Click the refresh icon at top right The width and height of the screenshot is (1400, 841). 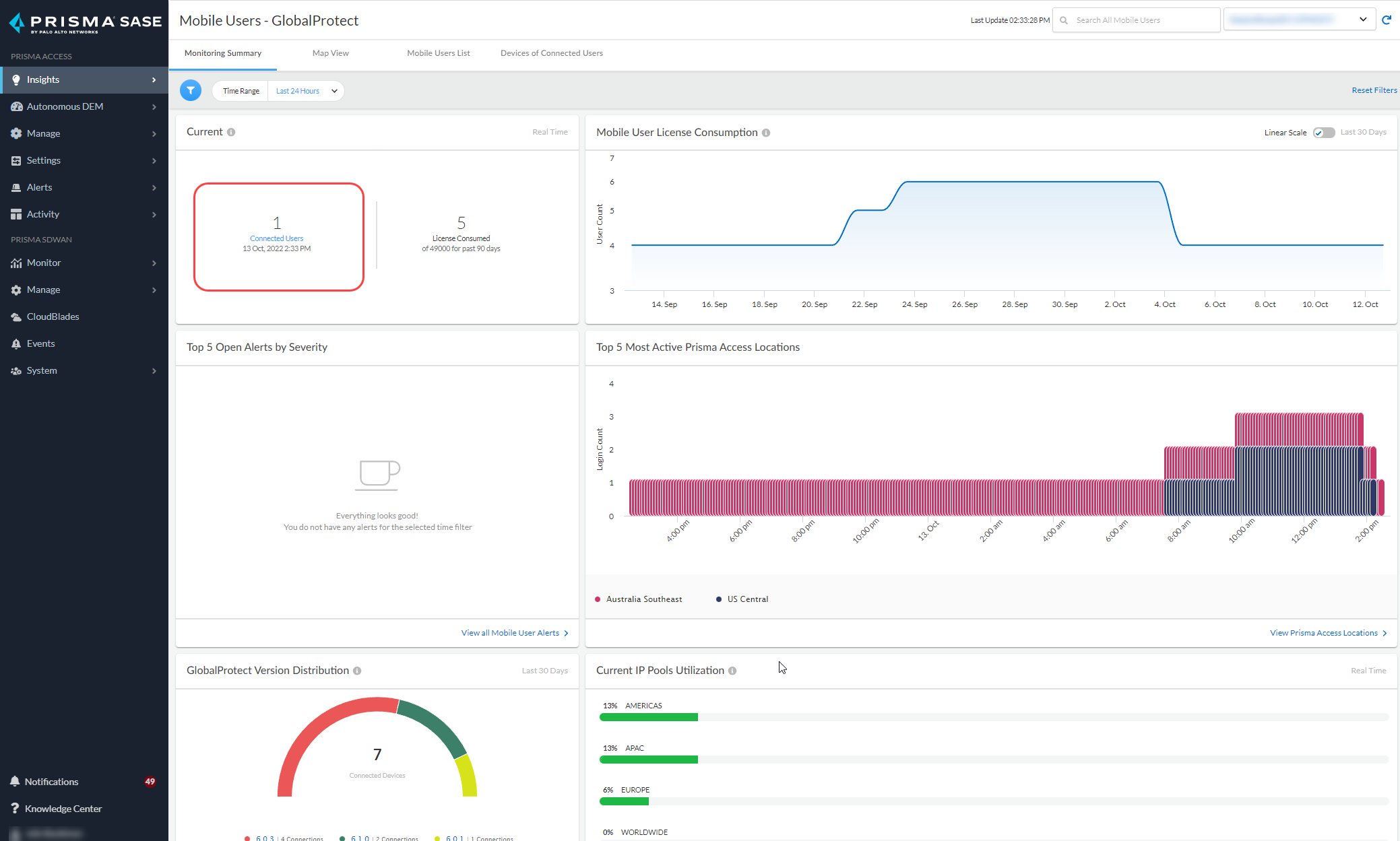1387,20
